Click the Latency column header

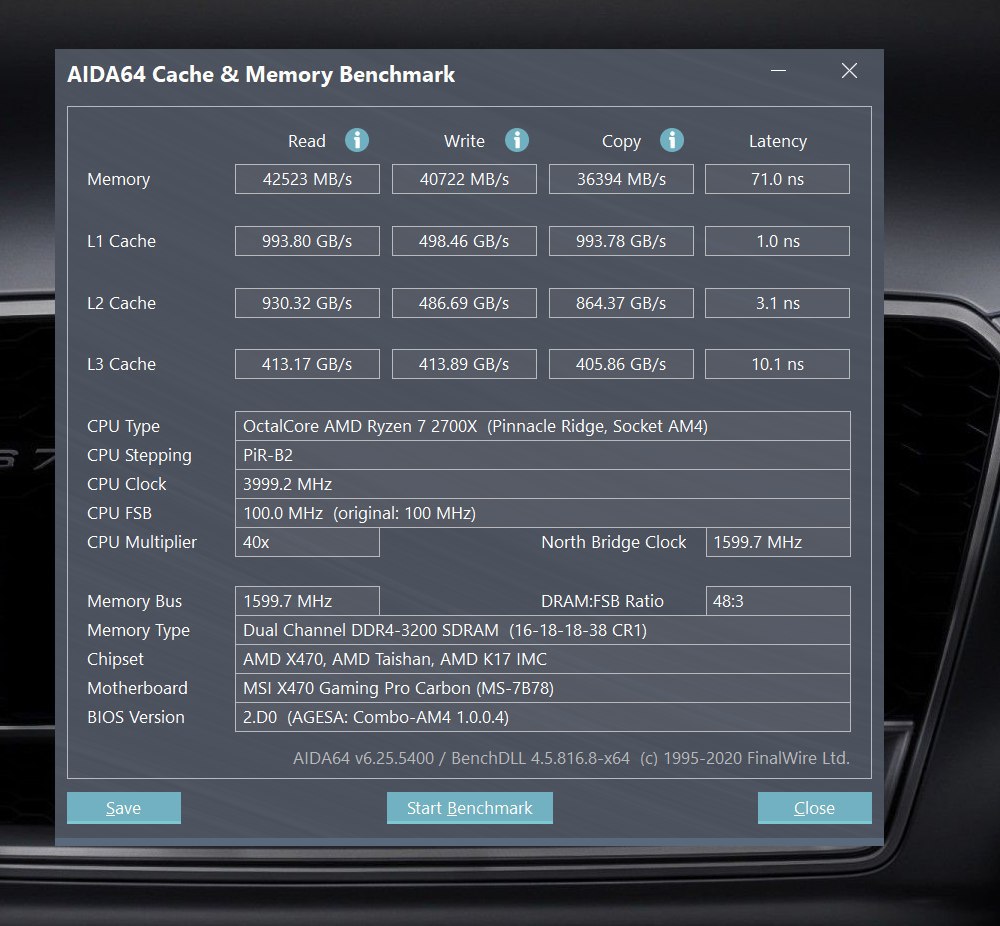(x=777, y=142)
